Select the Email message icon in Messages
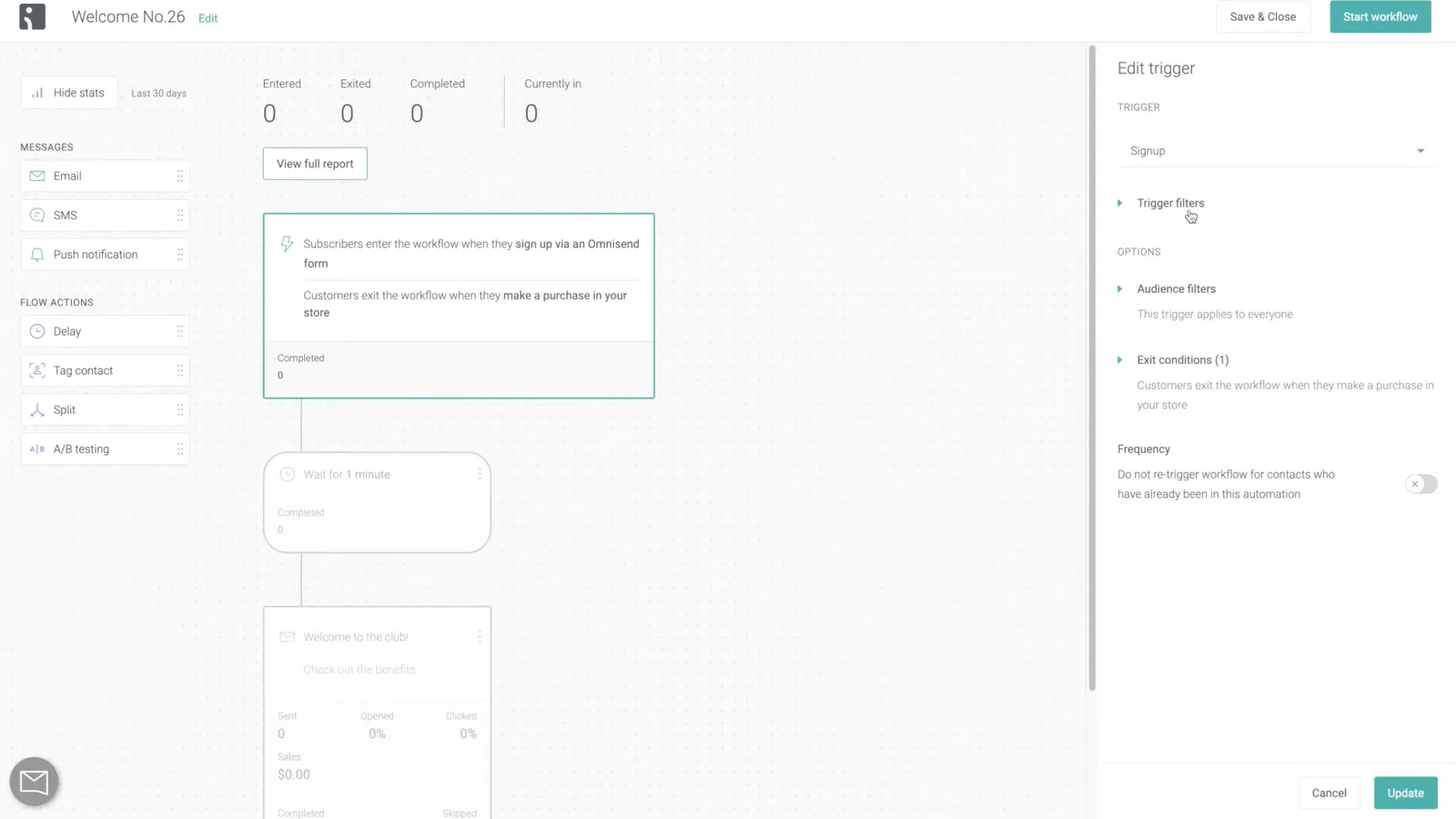1456x819 pixels. click(x=37, y=176)
